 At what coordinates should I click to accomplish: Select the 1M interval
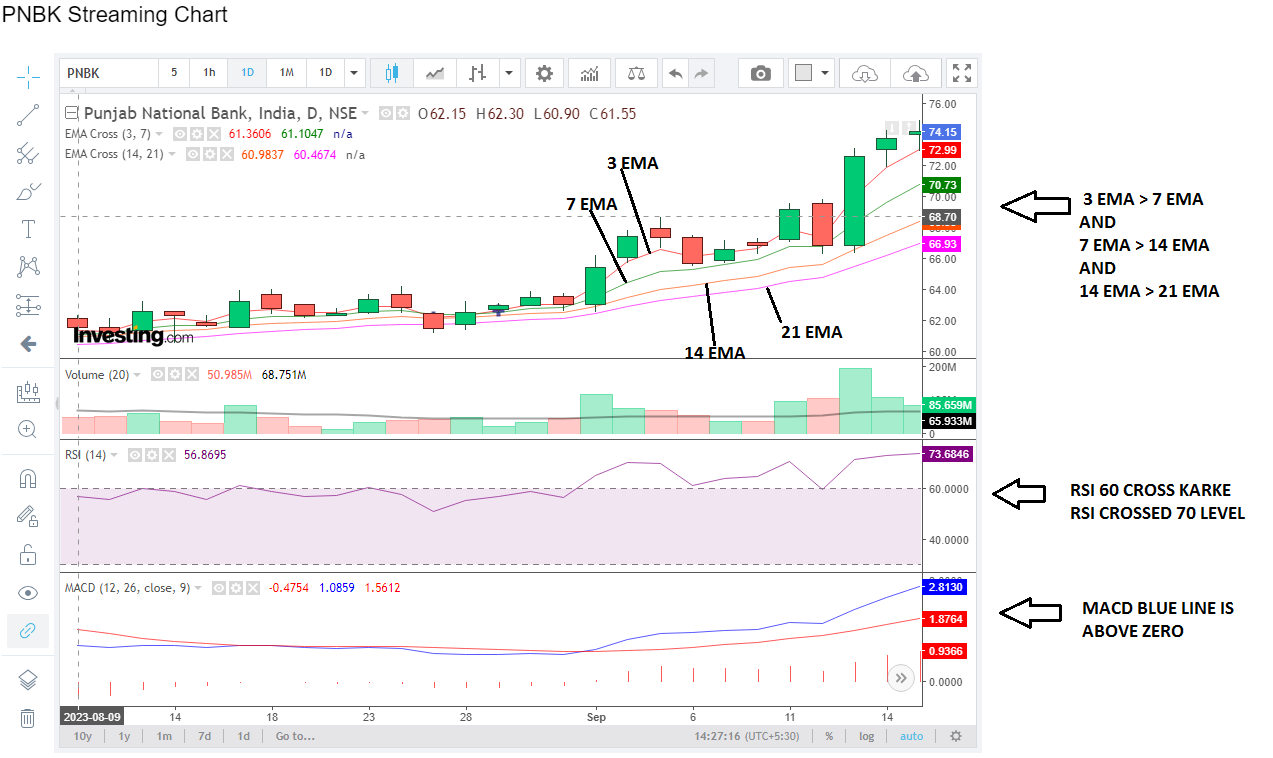tap(286, 73)
